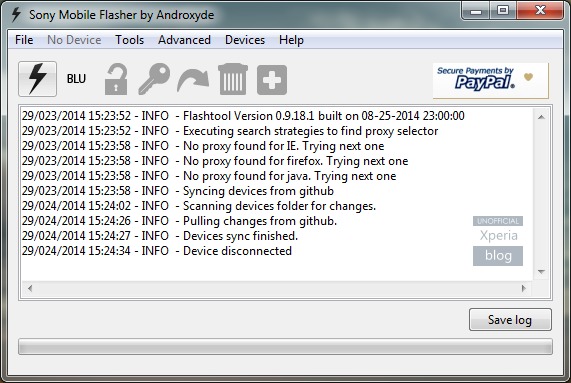Open the Tools menu
The image size is (571, 383).
point(130,40)
